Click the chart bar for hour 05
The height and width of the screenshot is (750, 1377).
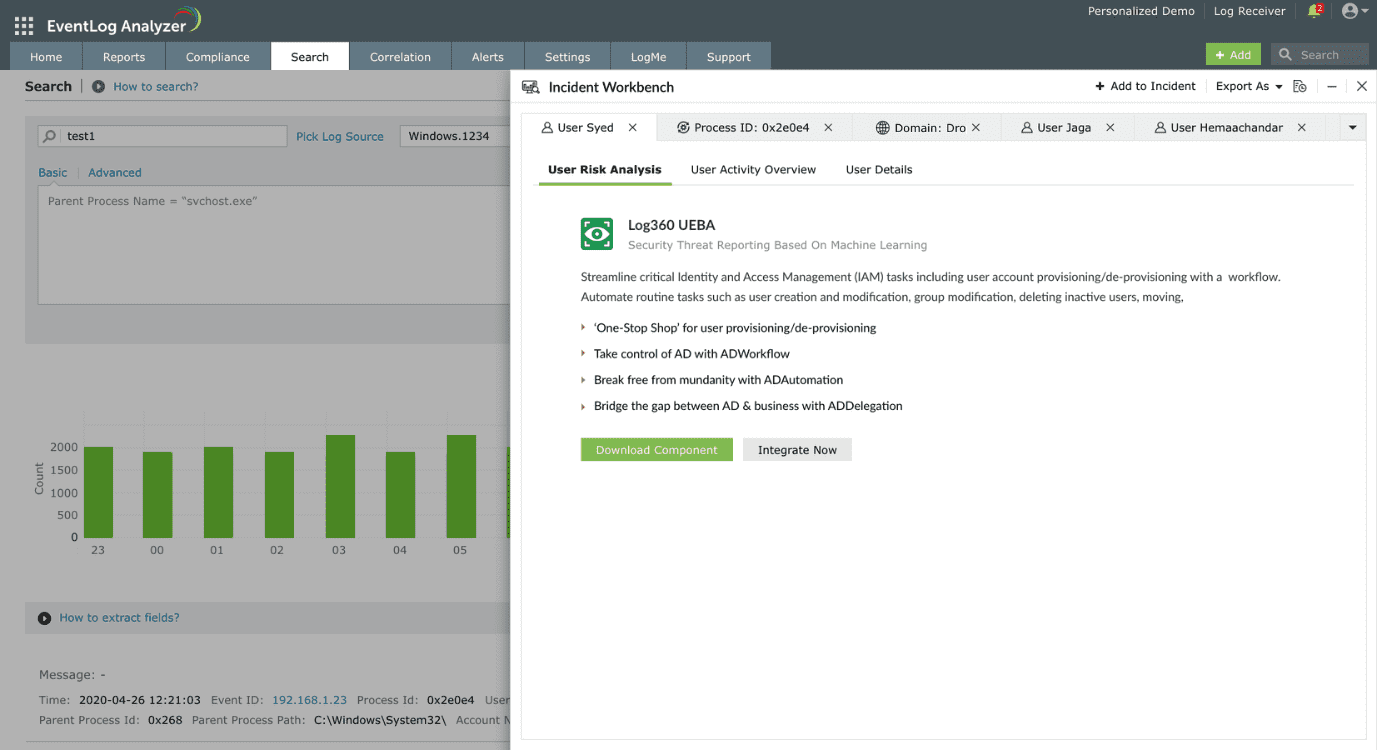click(461, 486)
